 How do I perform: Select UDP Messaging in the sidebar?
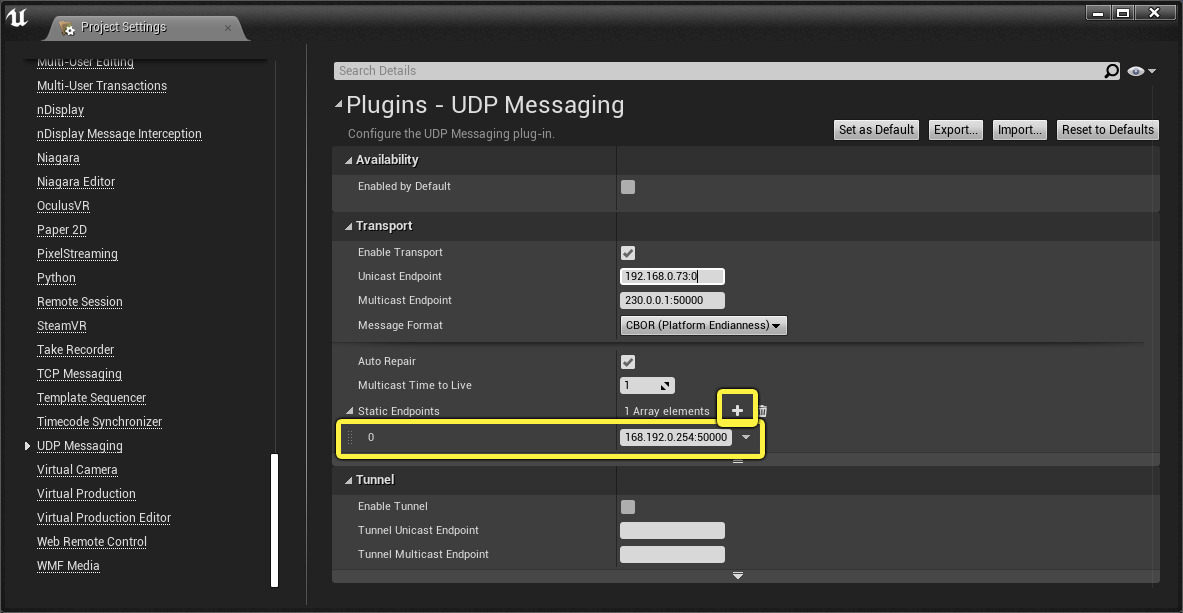[x=80, y=446]
